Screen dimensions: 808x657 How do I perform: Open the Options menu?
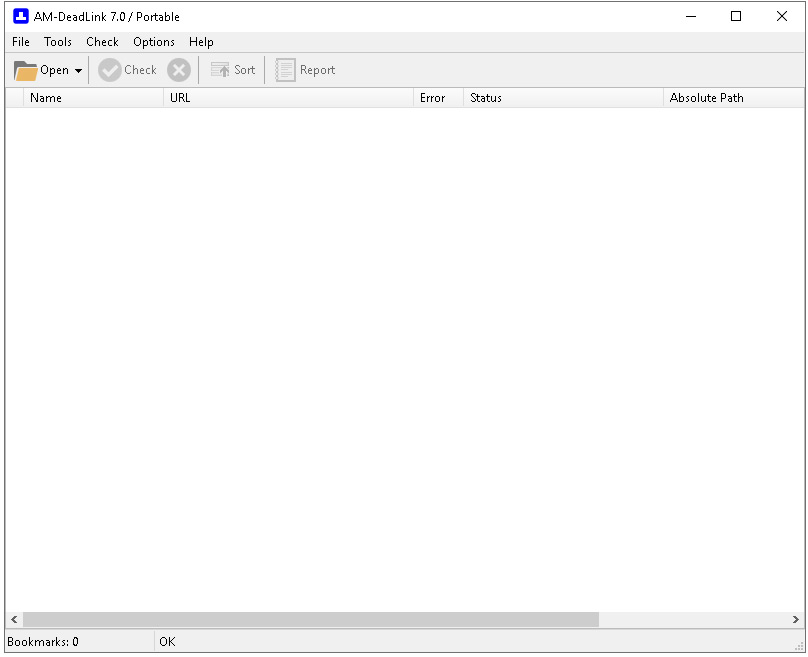point(154,42)
